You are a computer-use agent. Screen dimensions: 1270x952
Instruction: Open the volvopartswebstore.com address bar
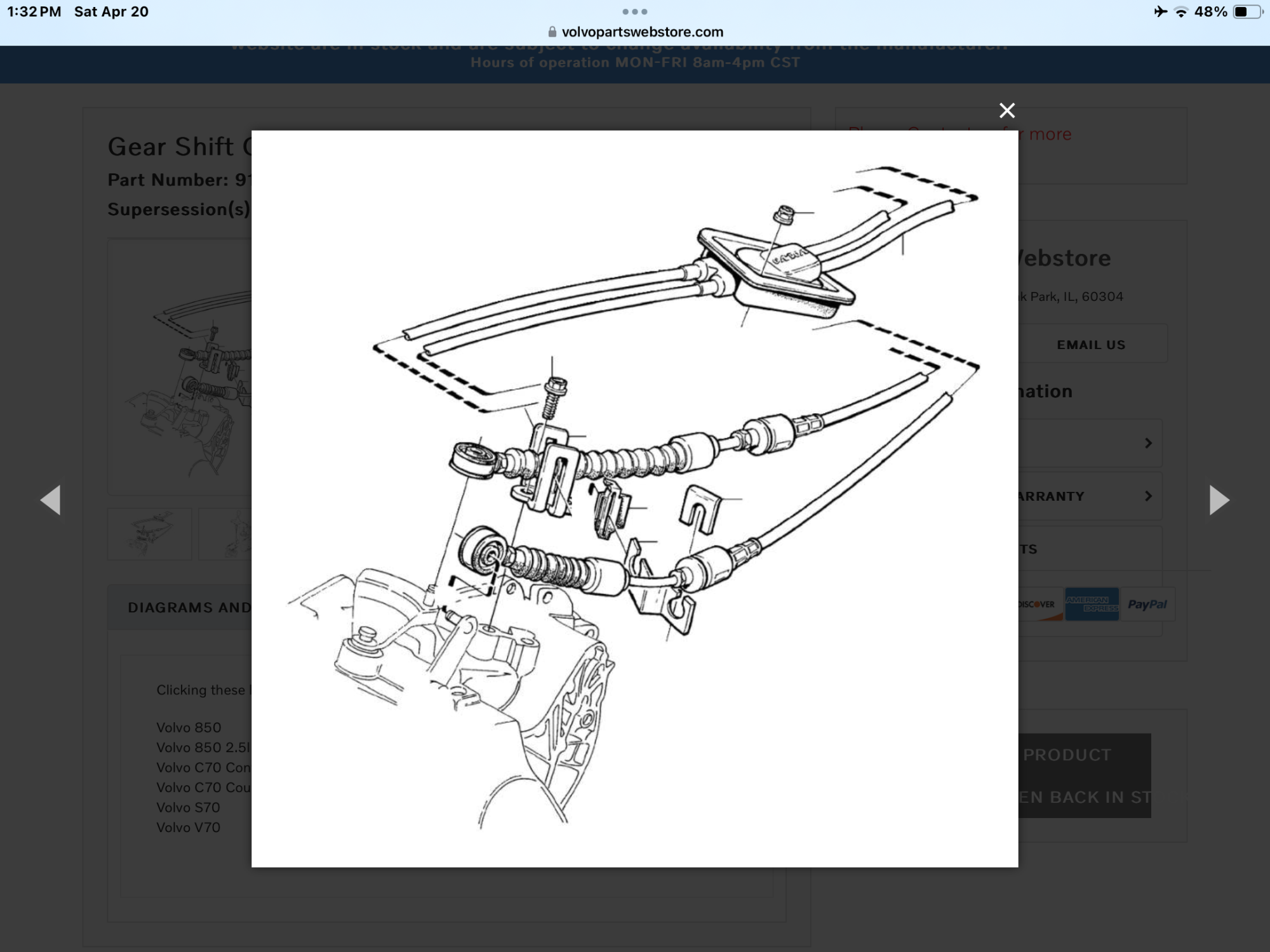pyautogui.click(x=641, y=32)
